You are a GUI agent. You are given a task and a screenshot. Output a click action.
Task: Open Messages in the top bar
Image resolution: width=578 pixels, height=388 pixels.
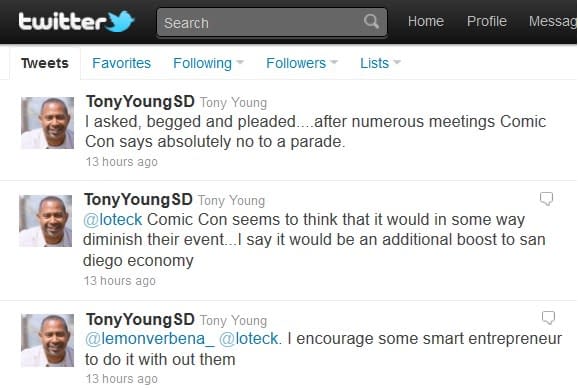pos(553,21)
